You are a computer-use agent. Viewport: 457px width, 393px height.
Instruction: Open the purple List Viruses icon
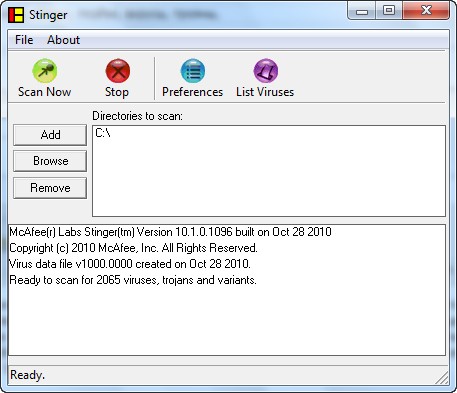pos(266,71)
